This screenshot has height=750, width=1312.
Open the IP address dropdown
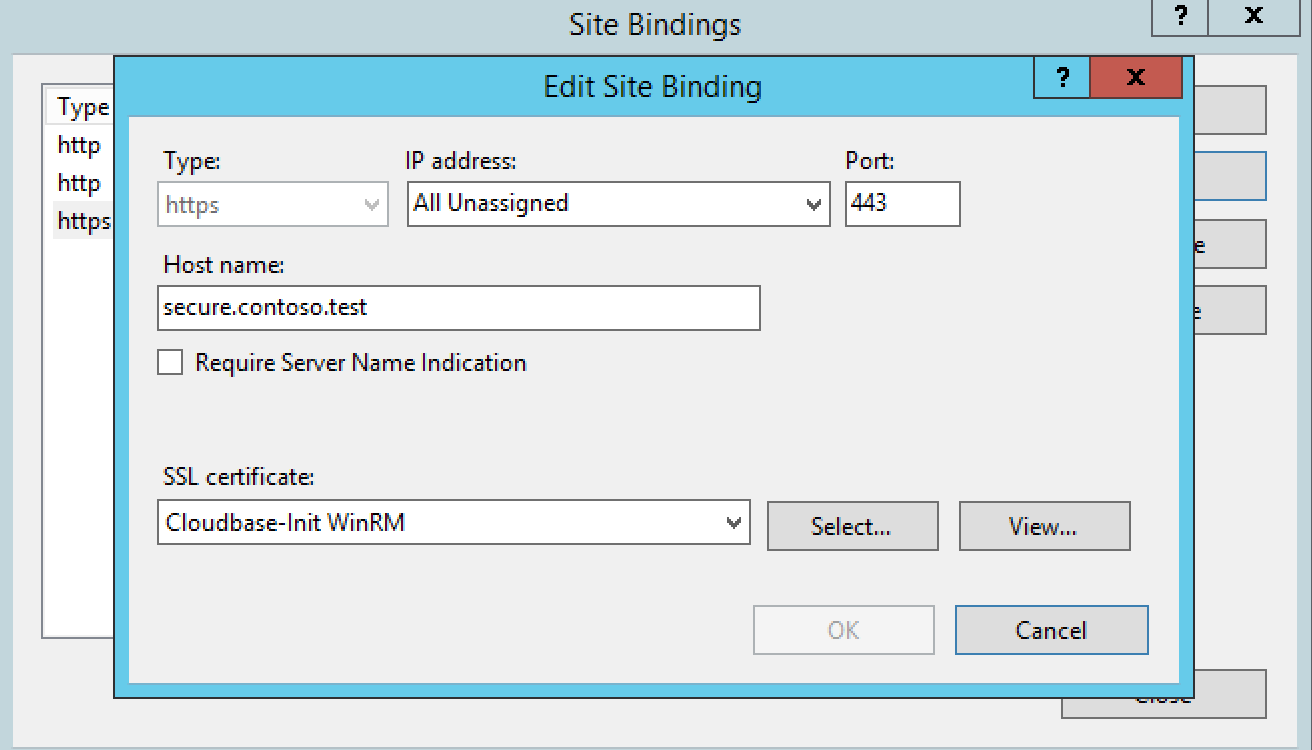pyautogui.click(x=812, y=203)
